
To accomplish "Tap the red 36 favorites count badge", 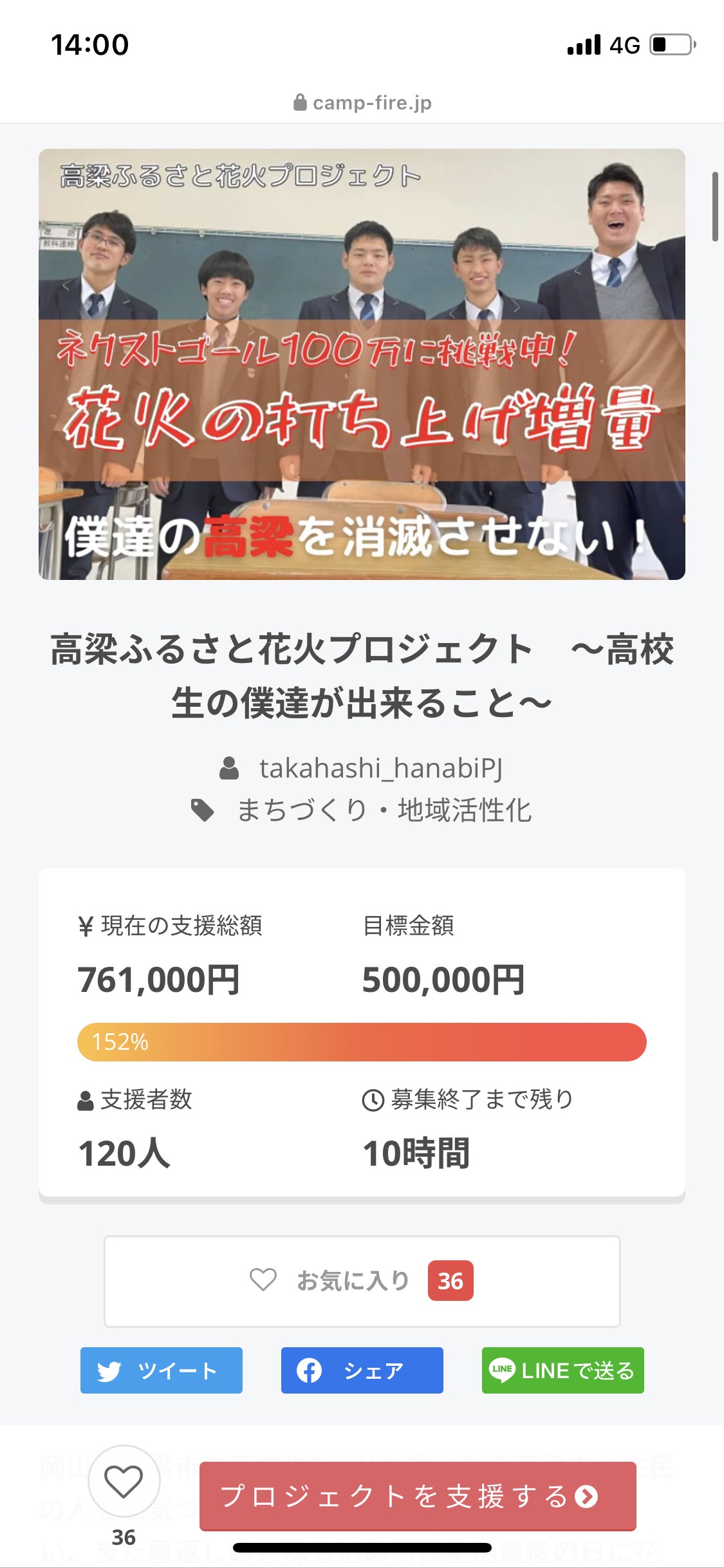I will pos(450,1281).
